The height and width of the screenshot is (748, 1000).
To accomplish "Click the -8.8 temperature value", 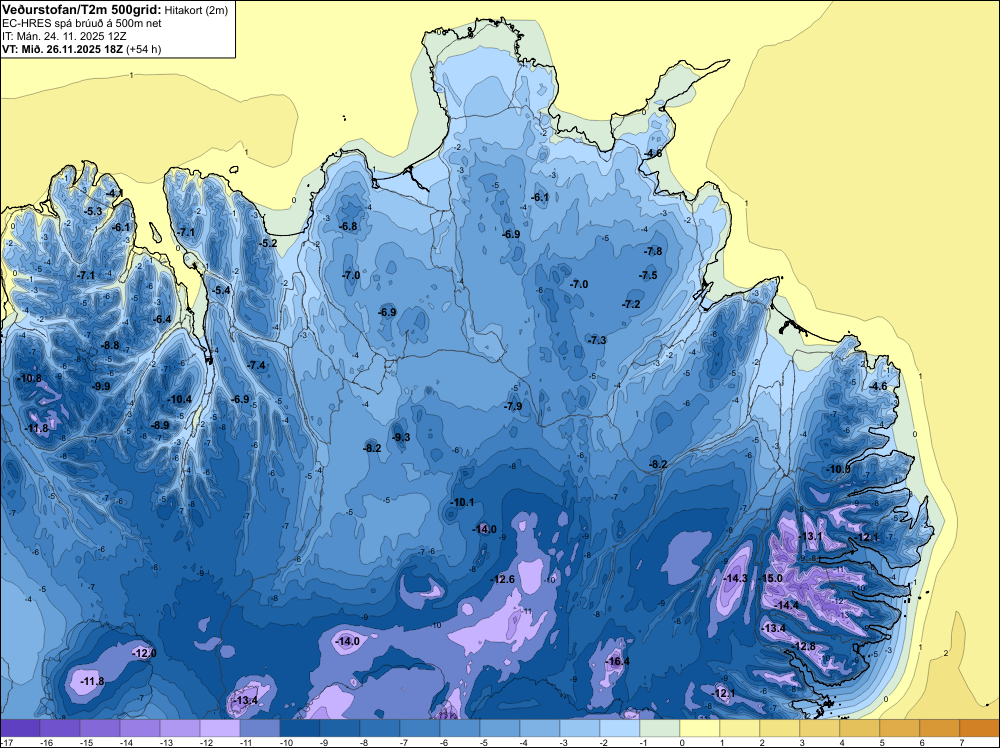I will click(110, 346).
